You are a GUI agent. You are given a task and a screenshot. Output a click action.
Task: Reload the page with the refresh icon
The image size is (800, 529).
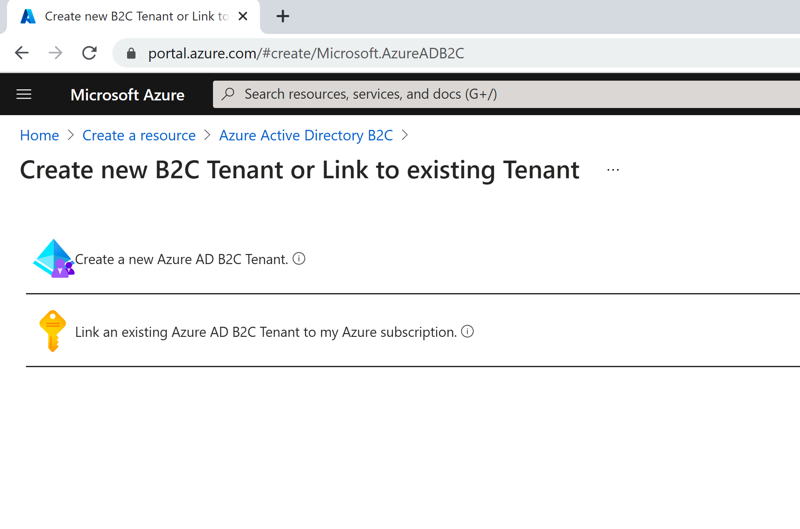90,53
